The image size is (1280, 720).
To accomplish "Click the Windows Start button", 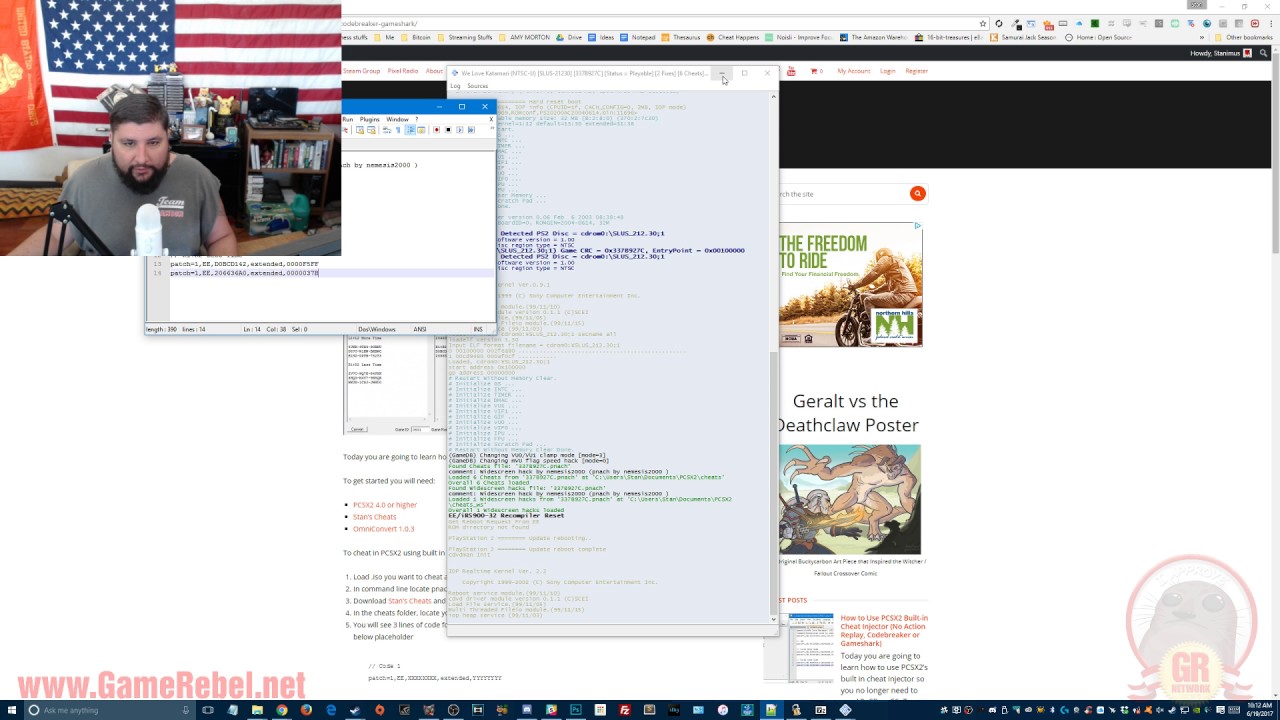I will (10, 710).
